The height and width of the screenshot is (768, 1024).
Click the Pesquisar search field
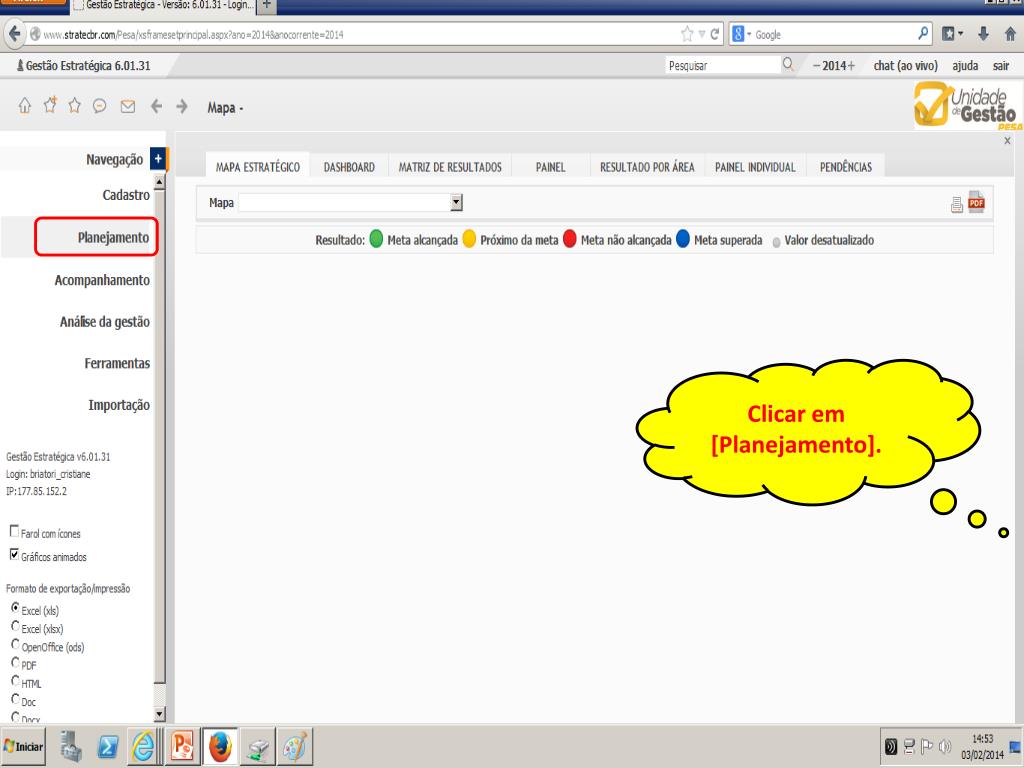point(723,65)
